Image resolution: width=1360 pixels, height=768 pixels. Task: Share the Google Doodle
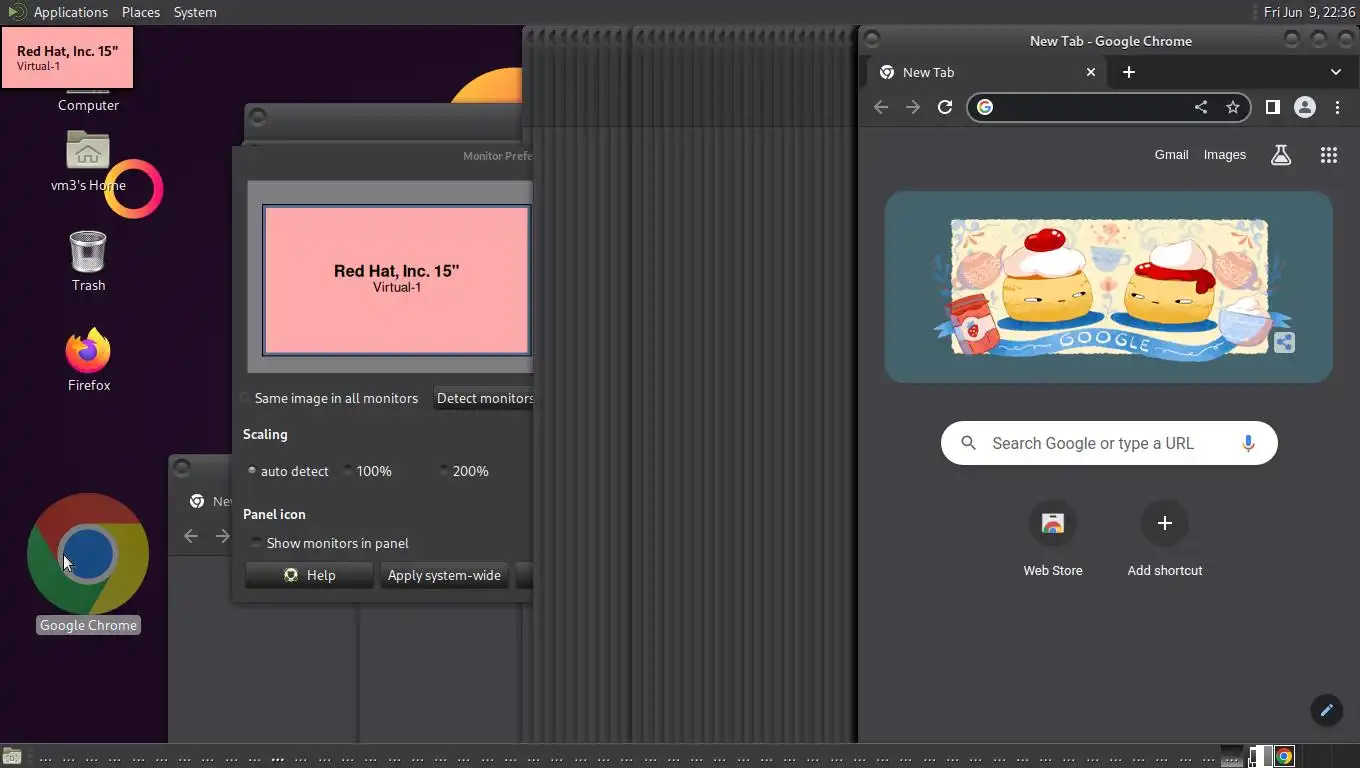click(x=1285, y=343)
